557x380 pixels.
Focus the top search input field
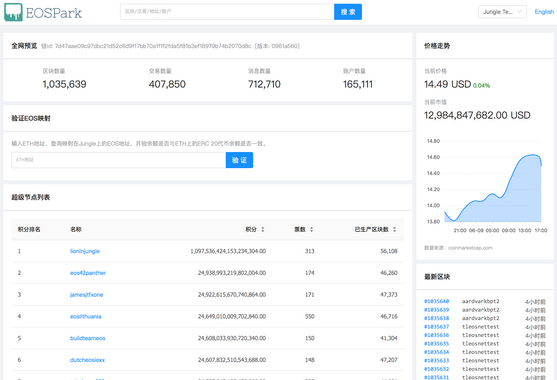point(227,12)
